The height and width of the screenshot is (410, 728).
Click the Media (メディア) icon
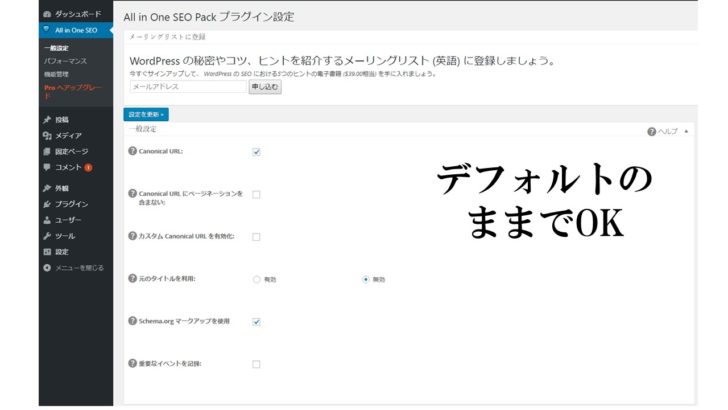pos(47,136)
